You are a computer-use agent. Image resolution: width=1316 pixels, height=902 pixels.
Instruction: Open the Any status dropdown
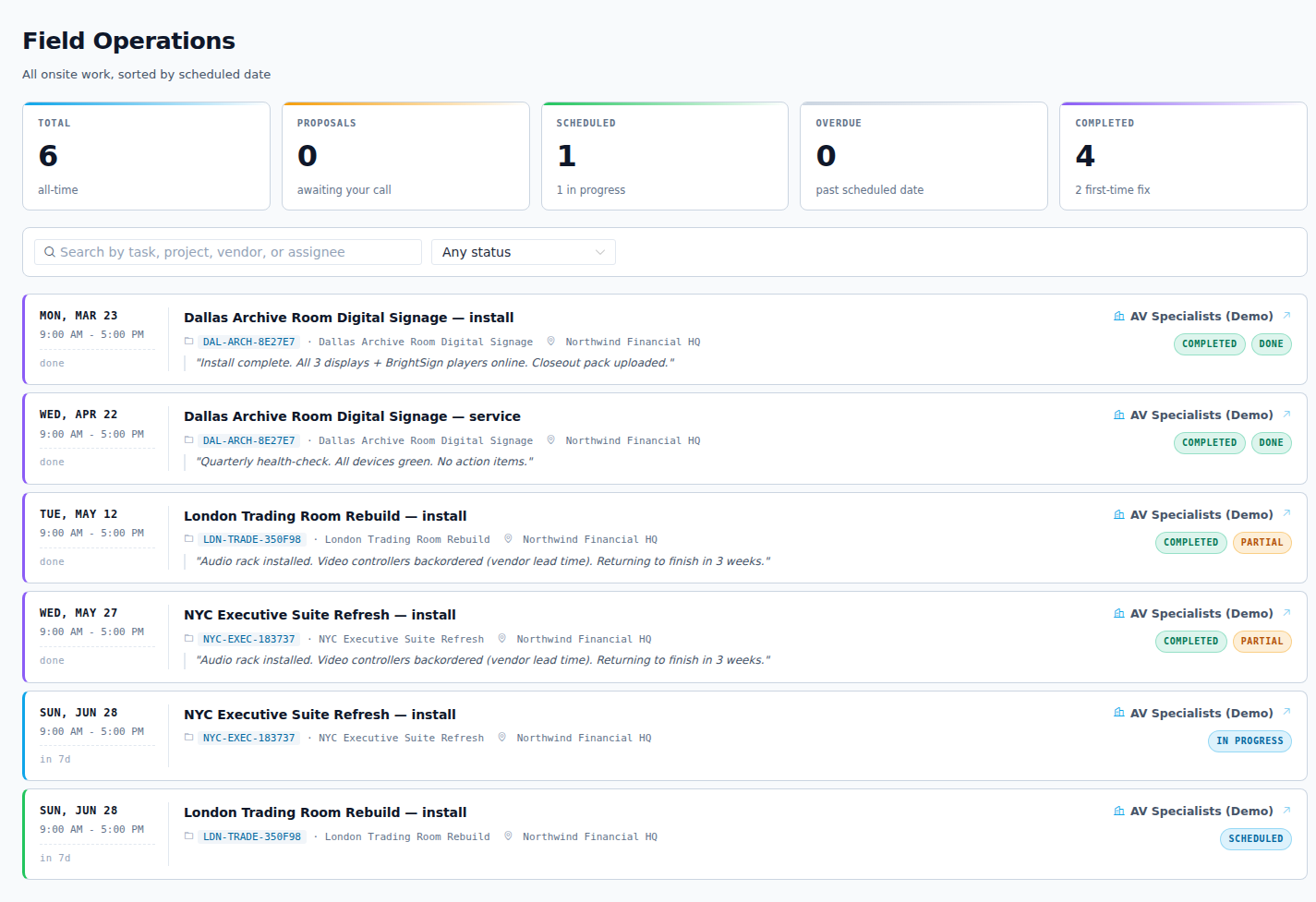[x=524, y=252]
